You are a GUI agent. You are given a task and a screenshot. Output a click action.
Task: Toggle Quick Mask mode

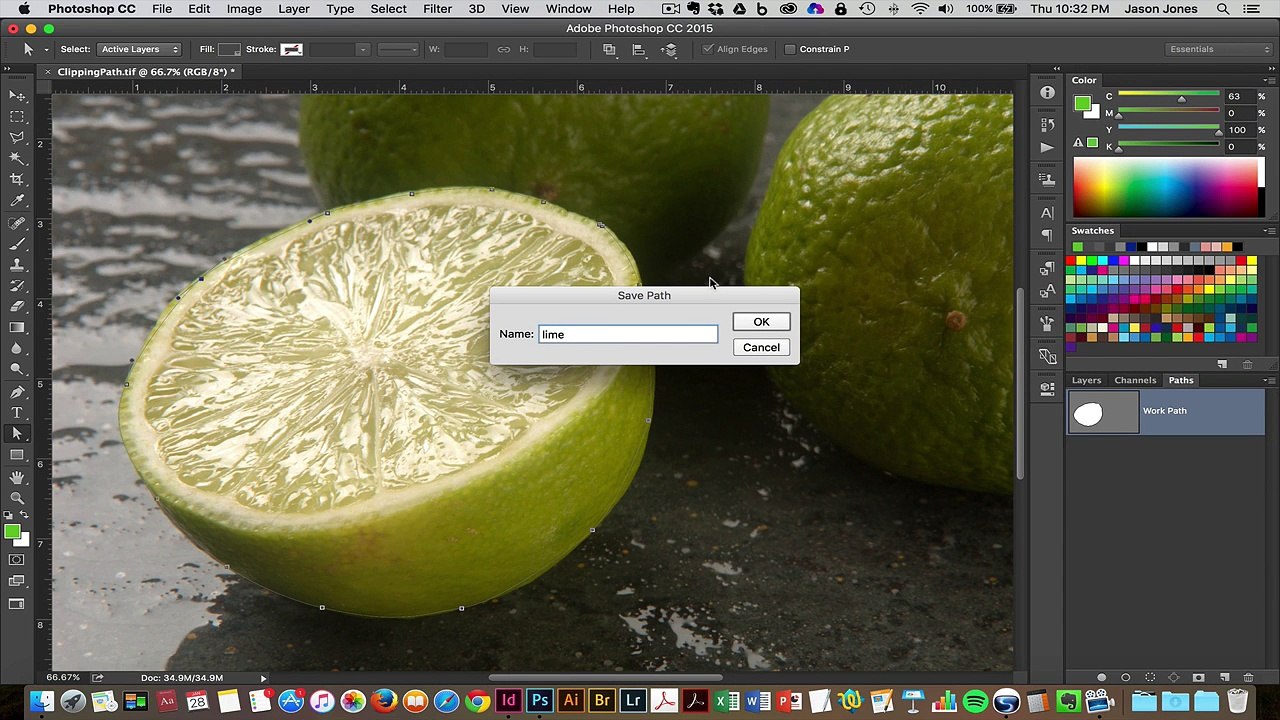tap(17, 560)
